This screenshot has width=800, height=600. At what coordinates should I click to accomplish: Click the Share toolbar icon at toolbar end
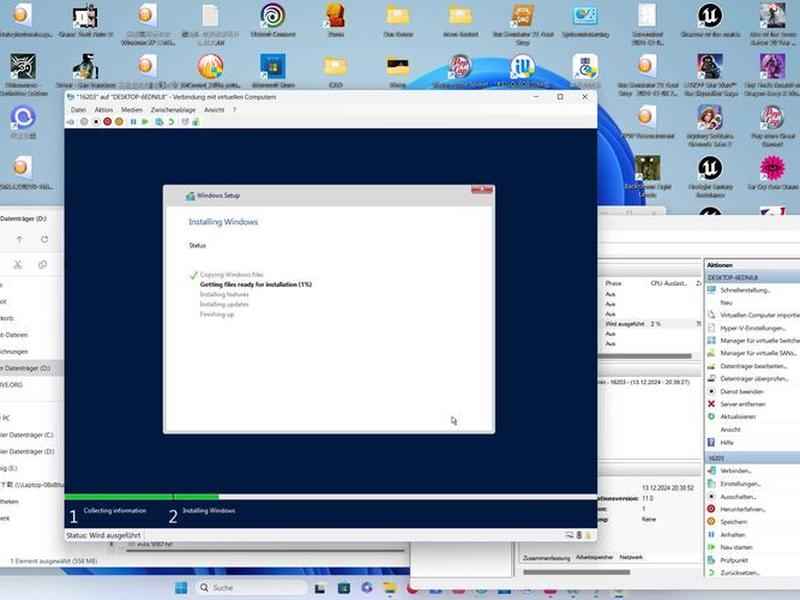click(196, 122)
